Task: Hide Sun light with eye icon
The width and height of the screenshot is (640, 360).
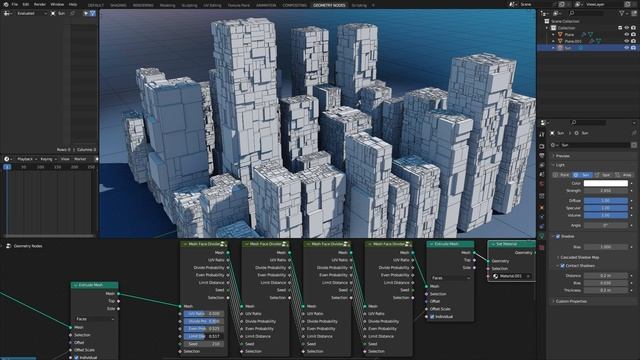Action: click(626, 48)
